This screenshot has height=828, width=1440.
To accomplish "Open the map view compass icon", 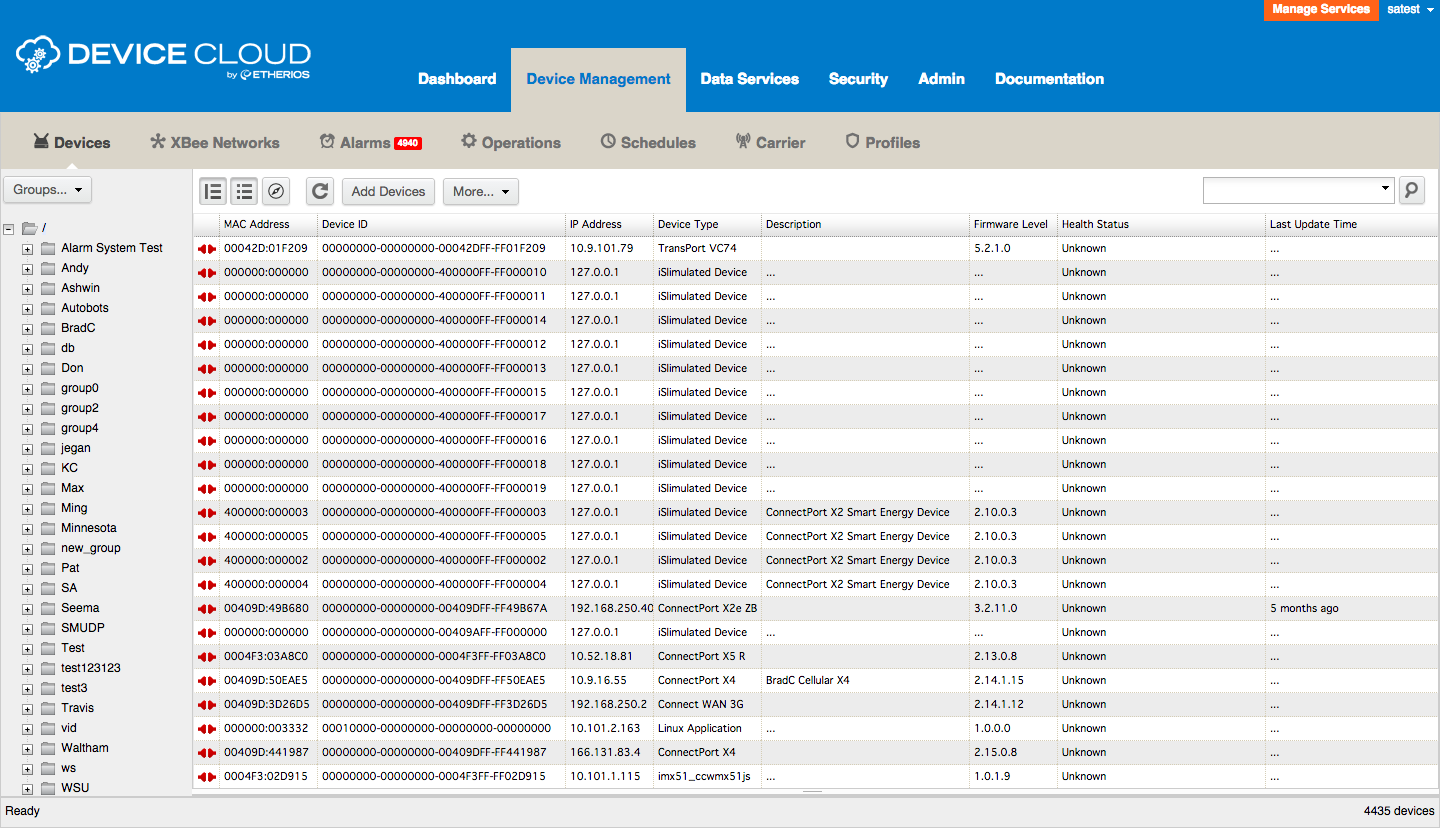I will pyautogui.click(x=277, y=191).
